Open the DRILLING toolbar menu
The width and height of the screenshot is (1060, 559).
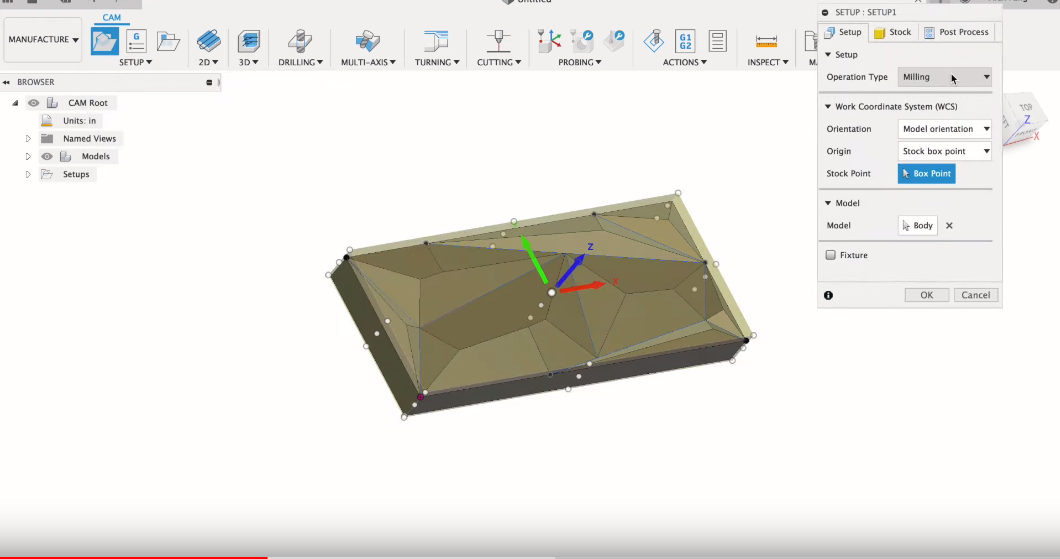pyautogui.click(x=300, y=62)
